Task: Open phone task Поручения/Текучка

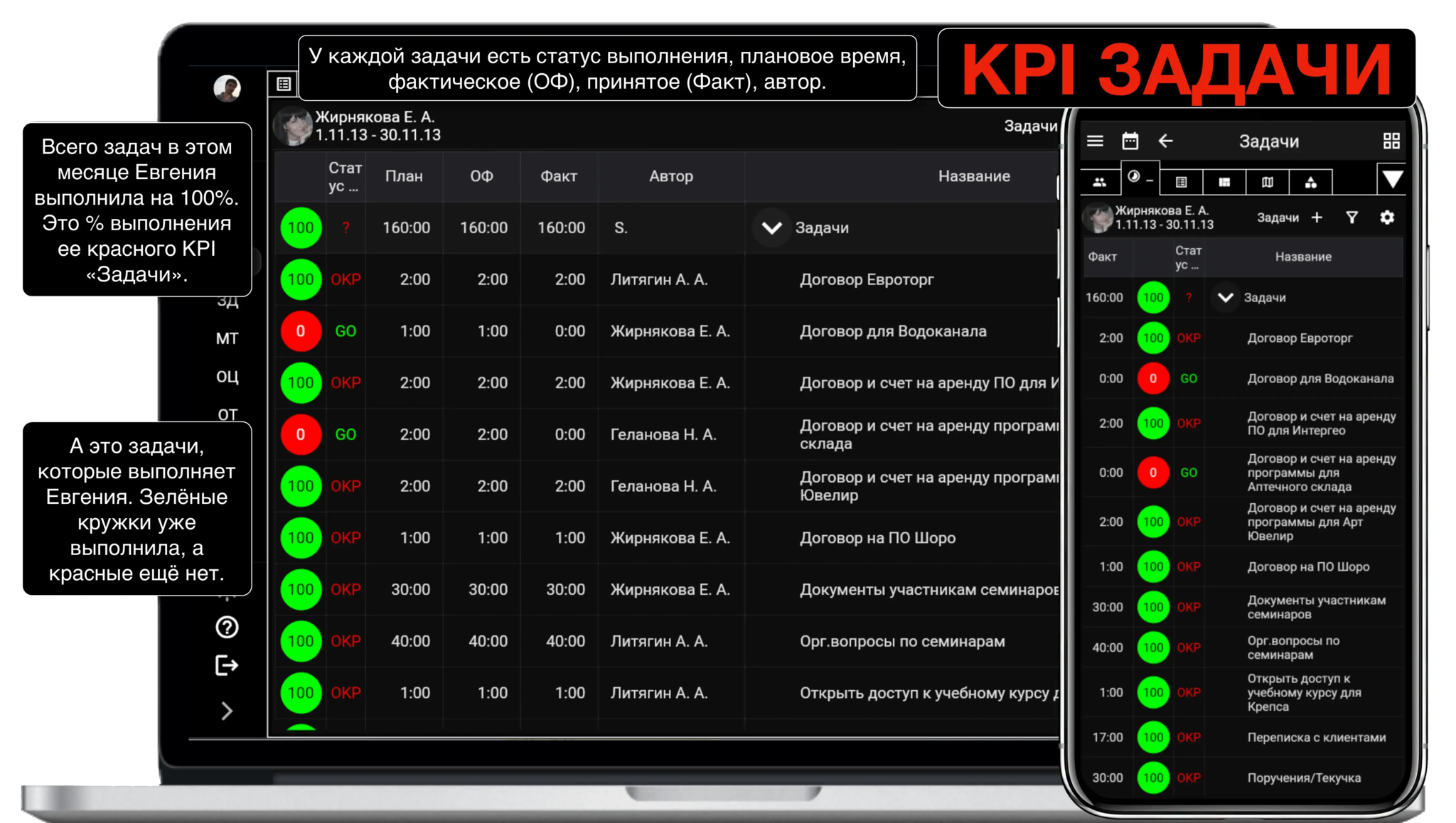Action: coord(1304,778)
